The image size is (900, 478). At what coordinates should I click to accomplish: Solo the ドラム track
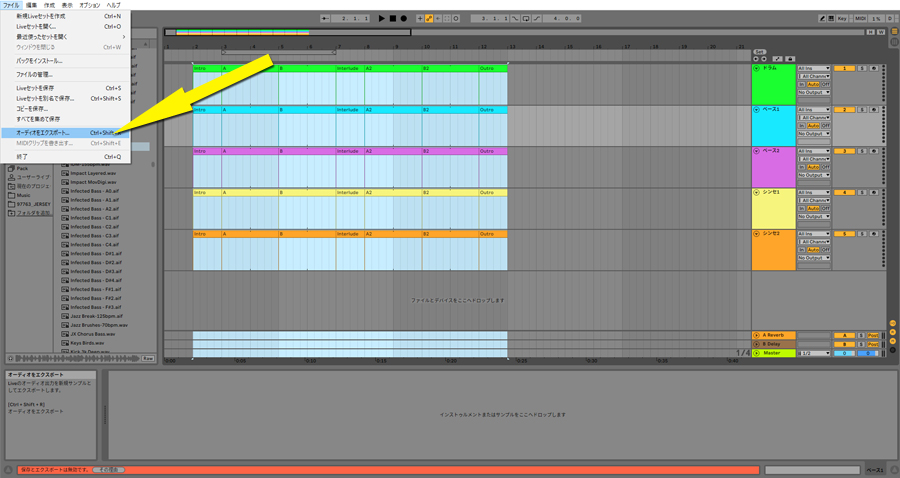click(862, 68)
